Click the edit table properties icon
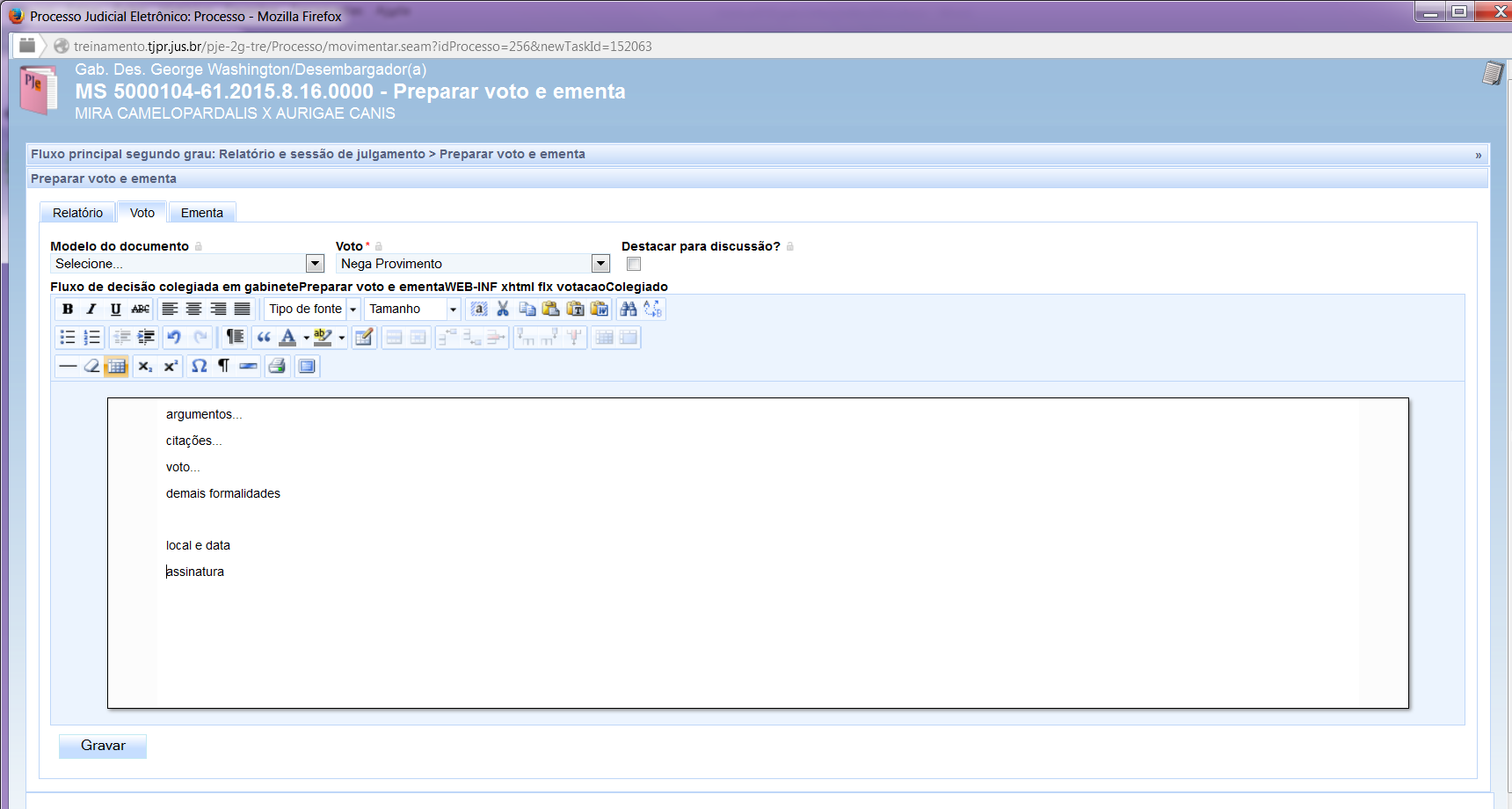This screenshot has width=1512, height=809. point(364,338)
